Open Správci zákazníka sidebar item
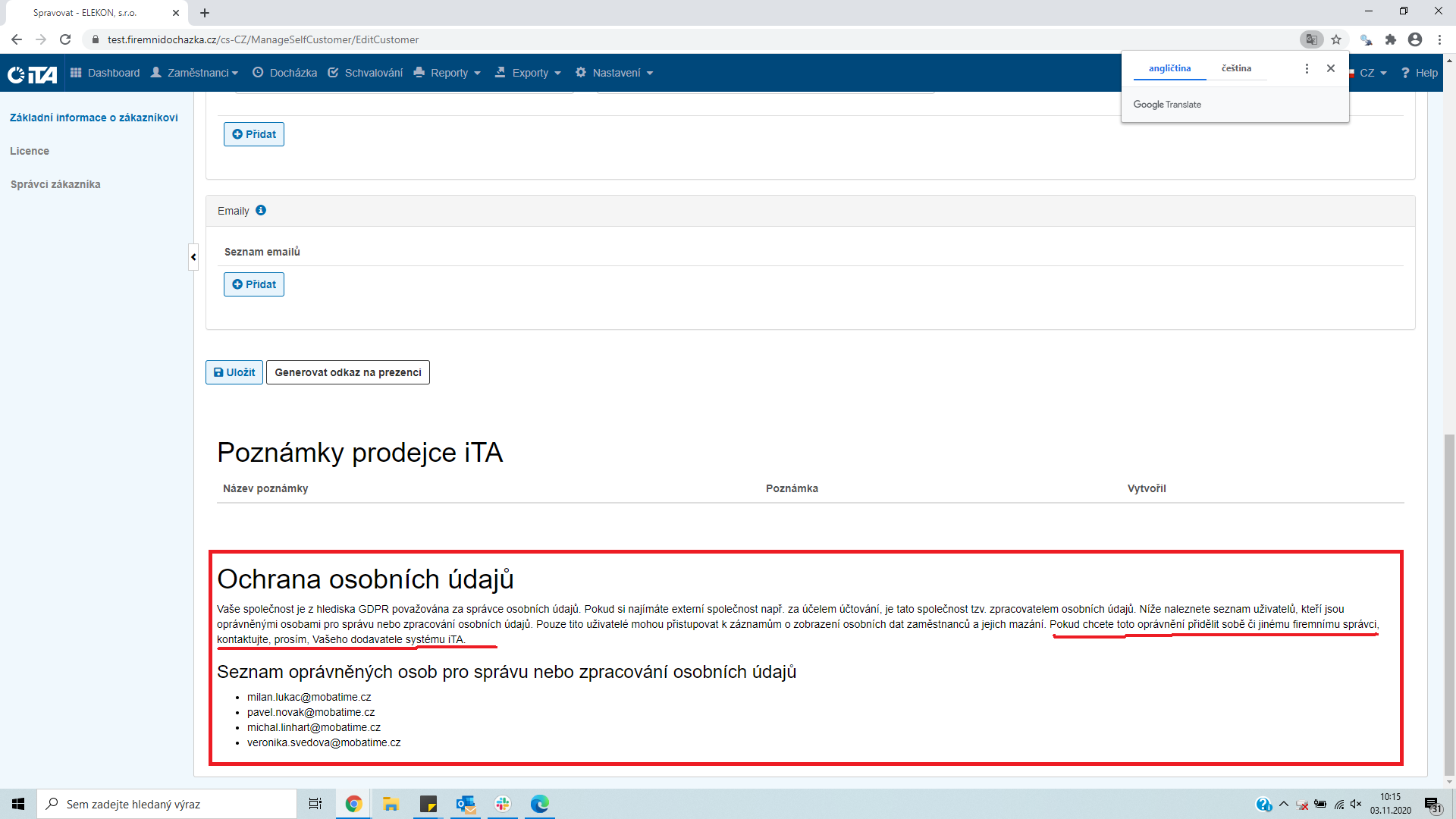 coord(55,184)
